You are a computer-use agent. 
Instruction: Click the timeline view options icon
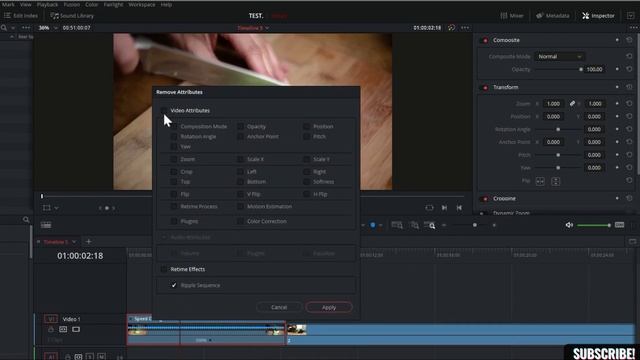pyautogui.click(x=46, y=225)
